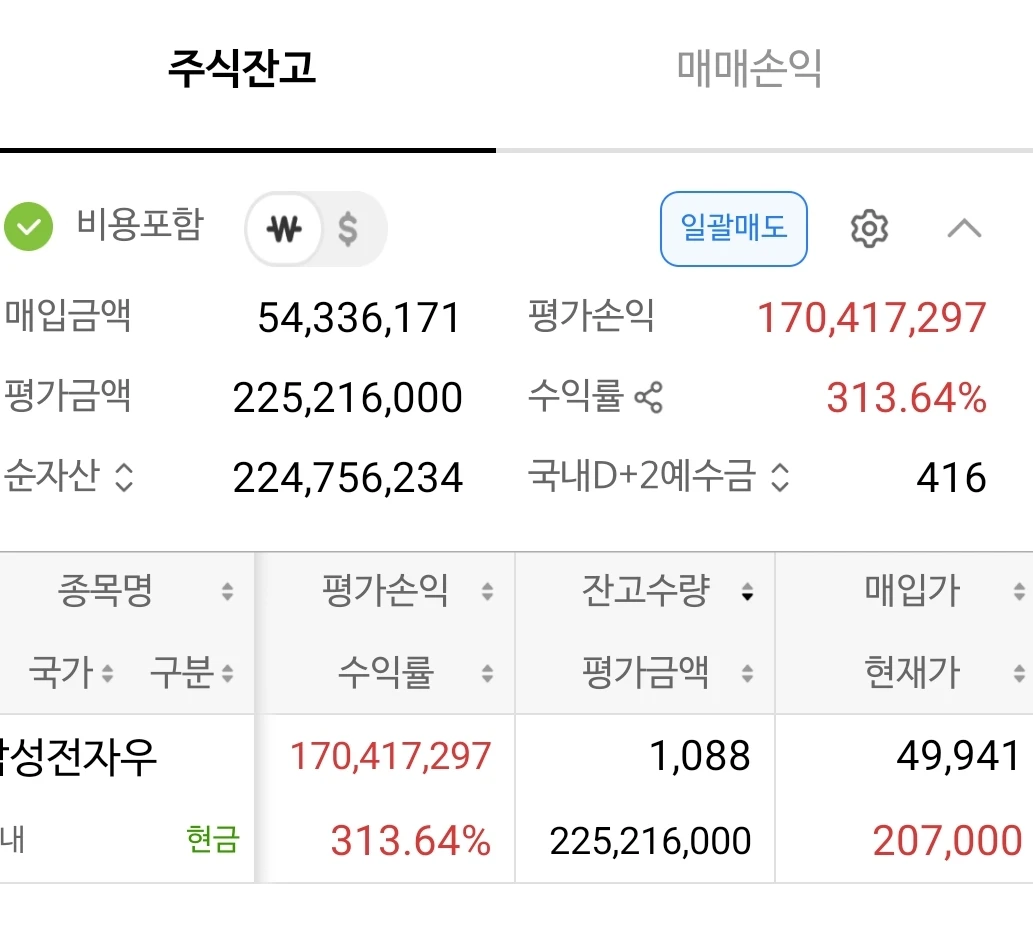Open the 삼성전자우 holding row
This screenshot has height=949, width=1033.
[x=516, y=798]
